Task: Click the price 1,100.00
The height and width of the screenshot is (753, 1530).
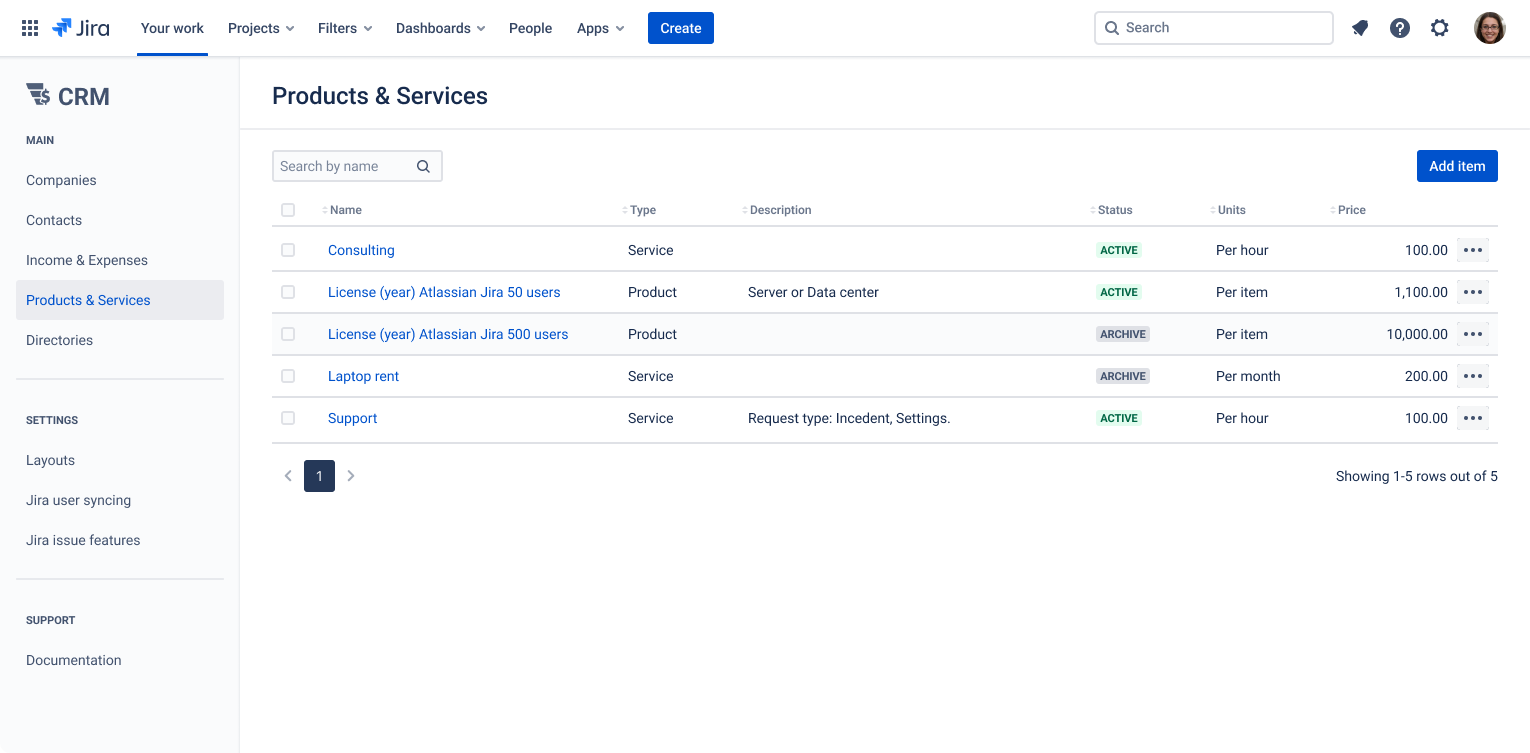Action: click(x=1421, y=292)
